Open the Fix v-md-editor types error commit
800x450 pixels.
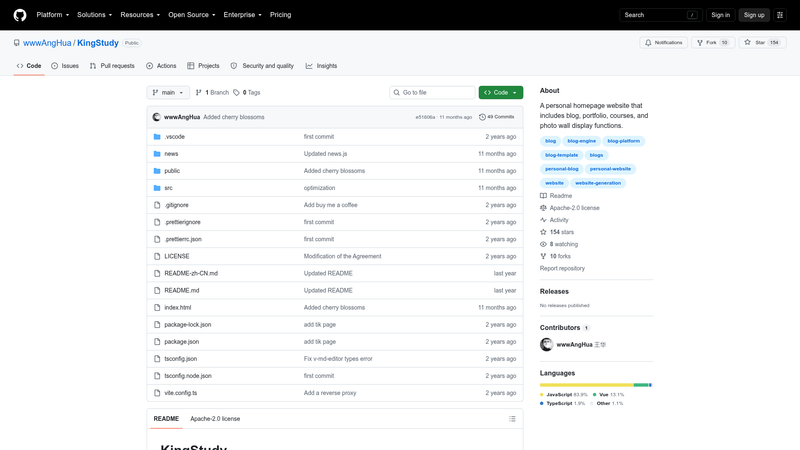point(338,359)
